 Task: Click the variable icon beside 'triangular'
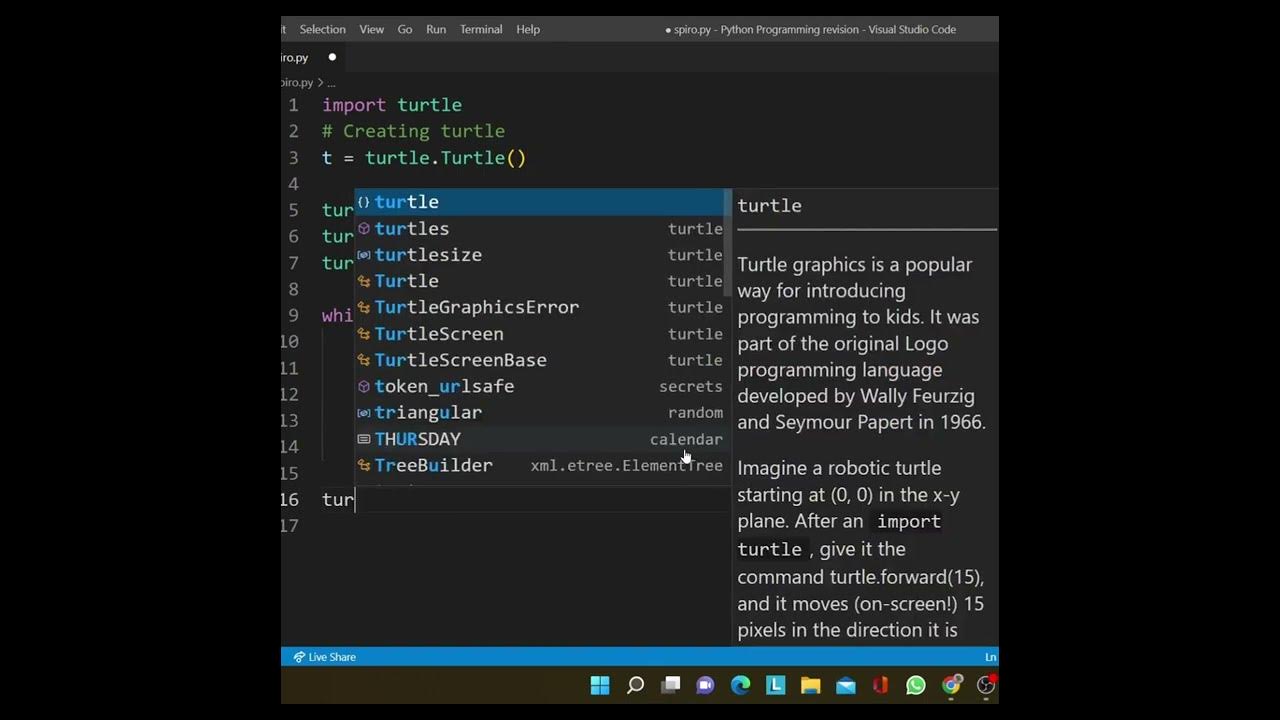pos(364,412)
